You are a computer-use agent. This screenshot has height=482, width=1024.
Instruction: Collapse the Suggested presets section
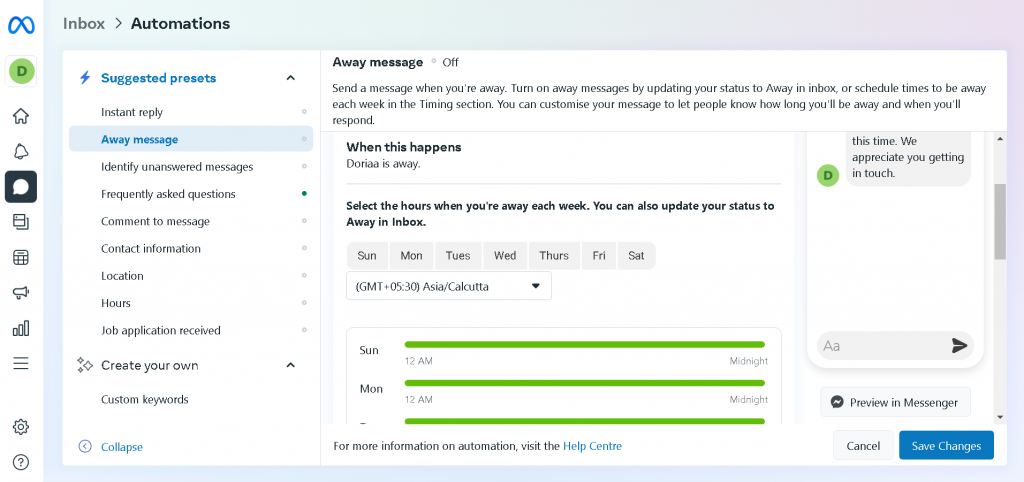pyautogui.click(x=291, y=78)
